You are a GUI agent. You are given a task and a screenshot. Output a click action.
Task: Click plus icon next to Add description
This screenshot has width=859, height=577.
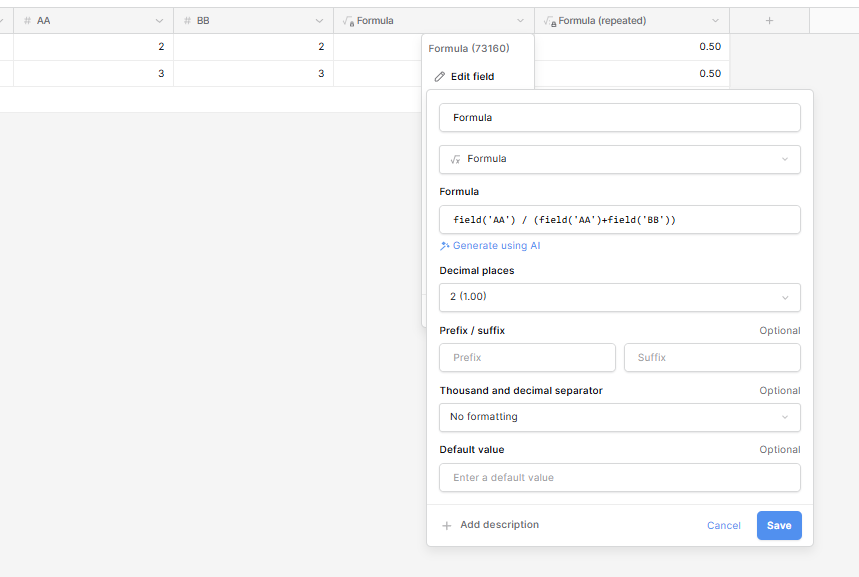(x=446, y=525)
